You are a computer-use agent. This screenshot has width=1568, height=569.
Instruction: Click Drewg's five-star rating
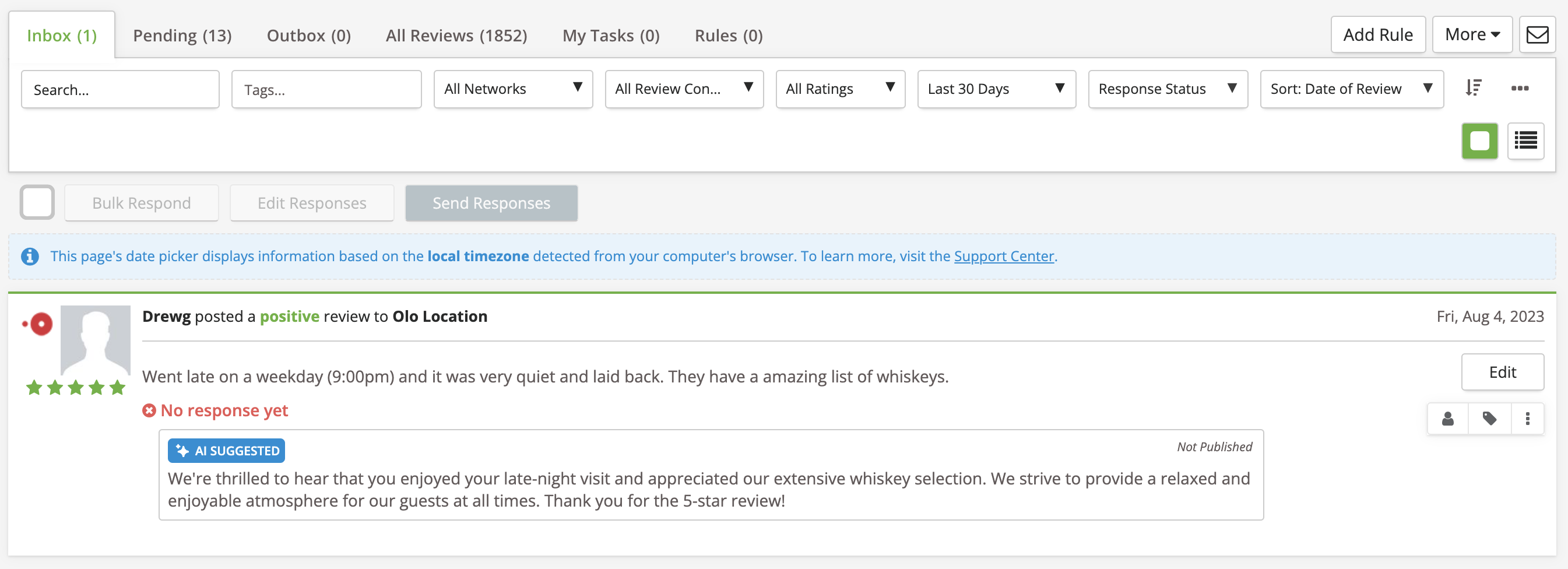[x=75, y=388]
